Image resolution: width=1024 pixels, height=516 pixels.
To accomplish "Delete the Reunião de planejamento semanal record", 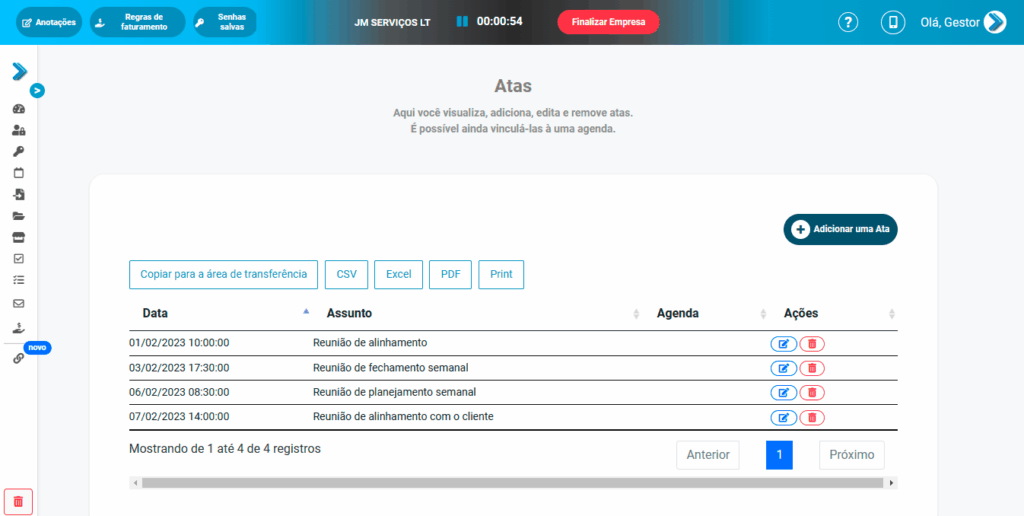I will tap(812, 393).
